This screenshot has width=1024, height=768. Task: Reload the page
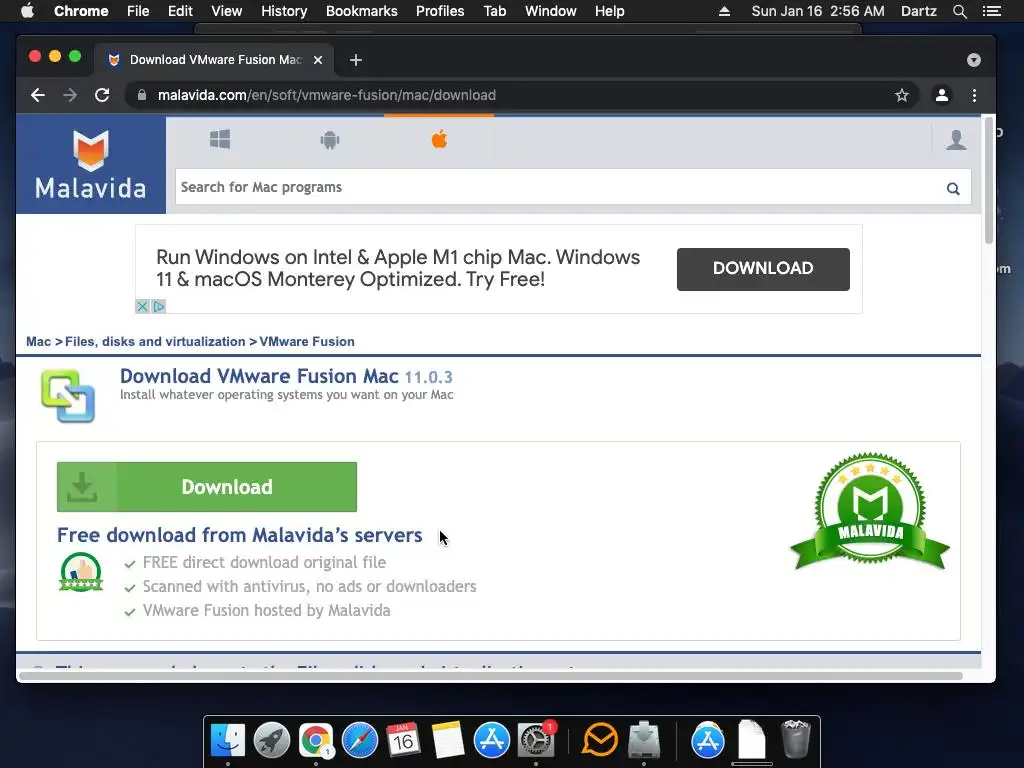(x=102, y=95)
